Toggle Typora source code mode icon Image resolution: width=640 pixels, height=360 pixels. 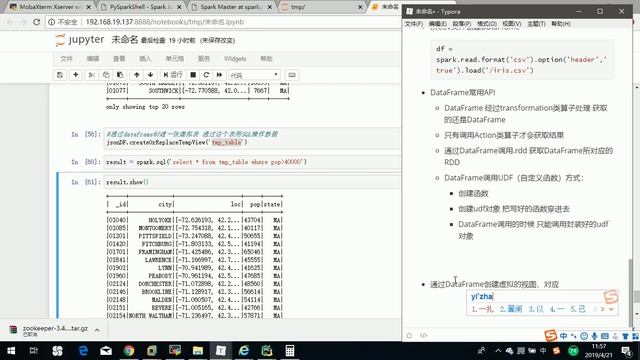tap(424, 336)
